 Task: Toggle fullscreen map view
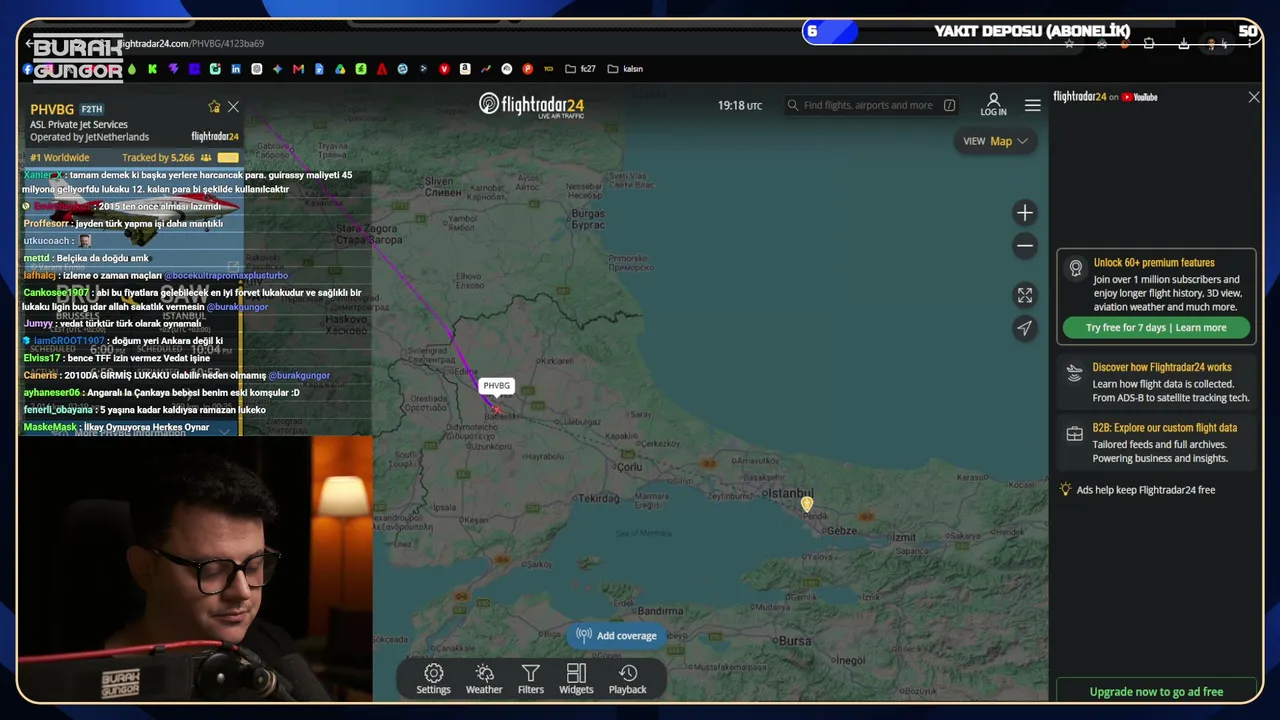point(1025,295)
